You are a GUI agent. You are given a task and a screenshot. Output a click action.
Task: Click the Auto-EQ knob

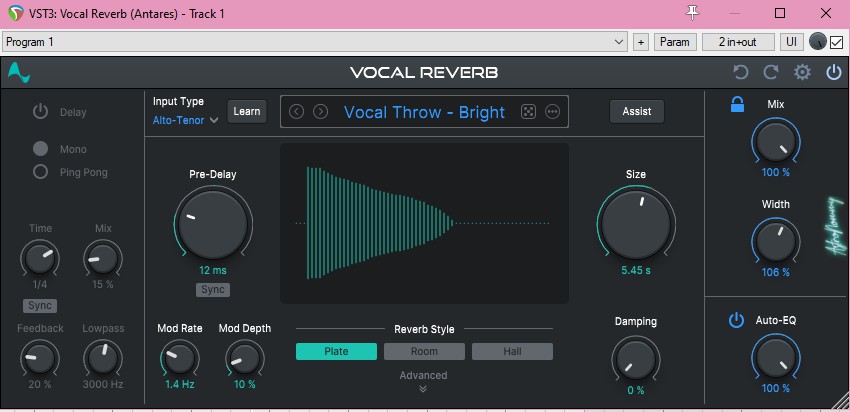point(776,358)
